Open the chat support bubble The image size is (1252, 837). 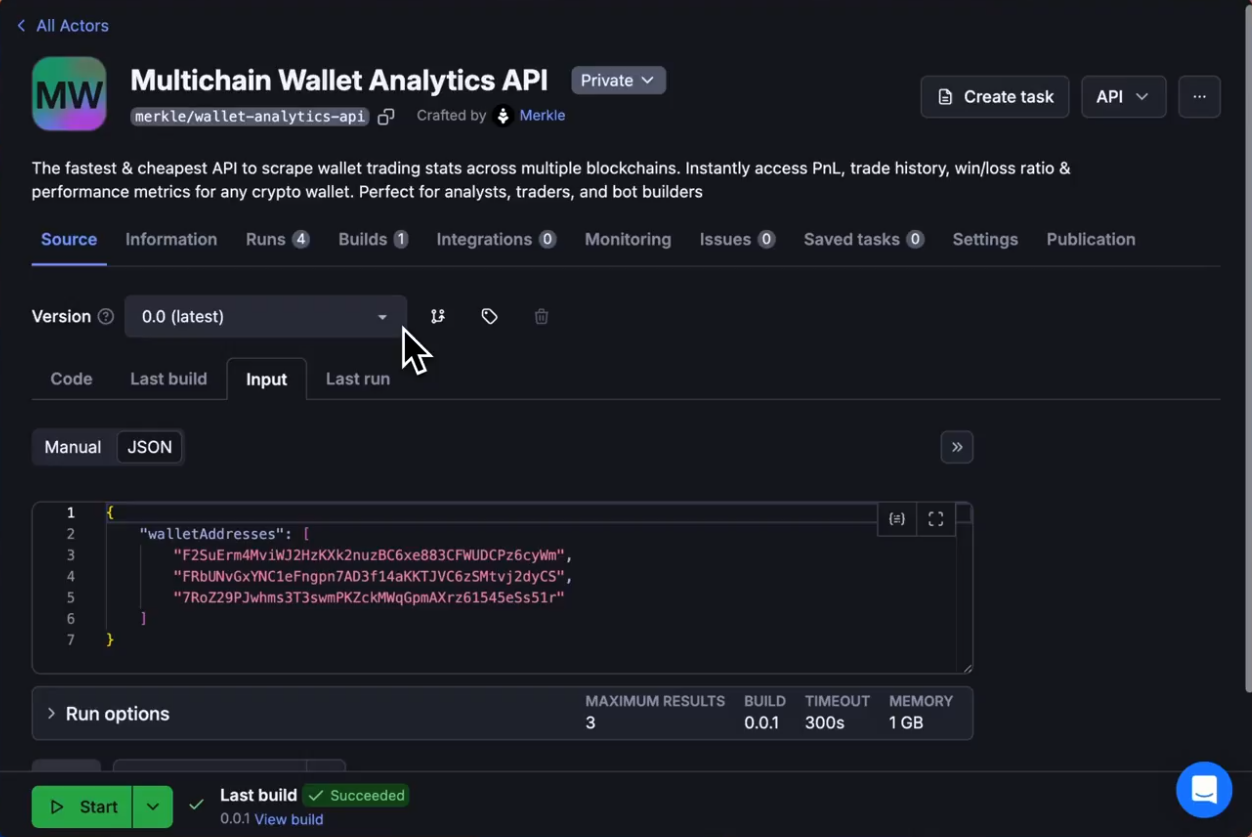[x=1204, y=790]
